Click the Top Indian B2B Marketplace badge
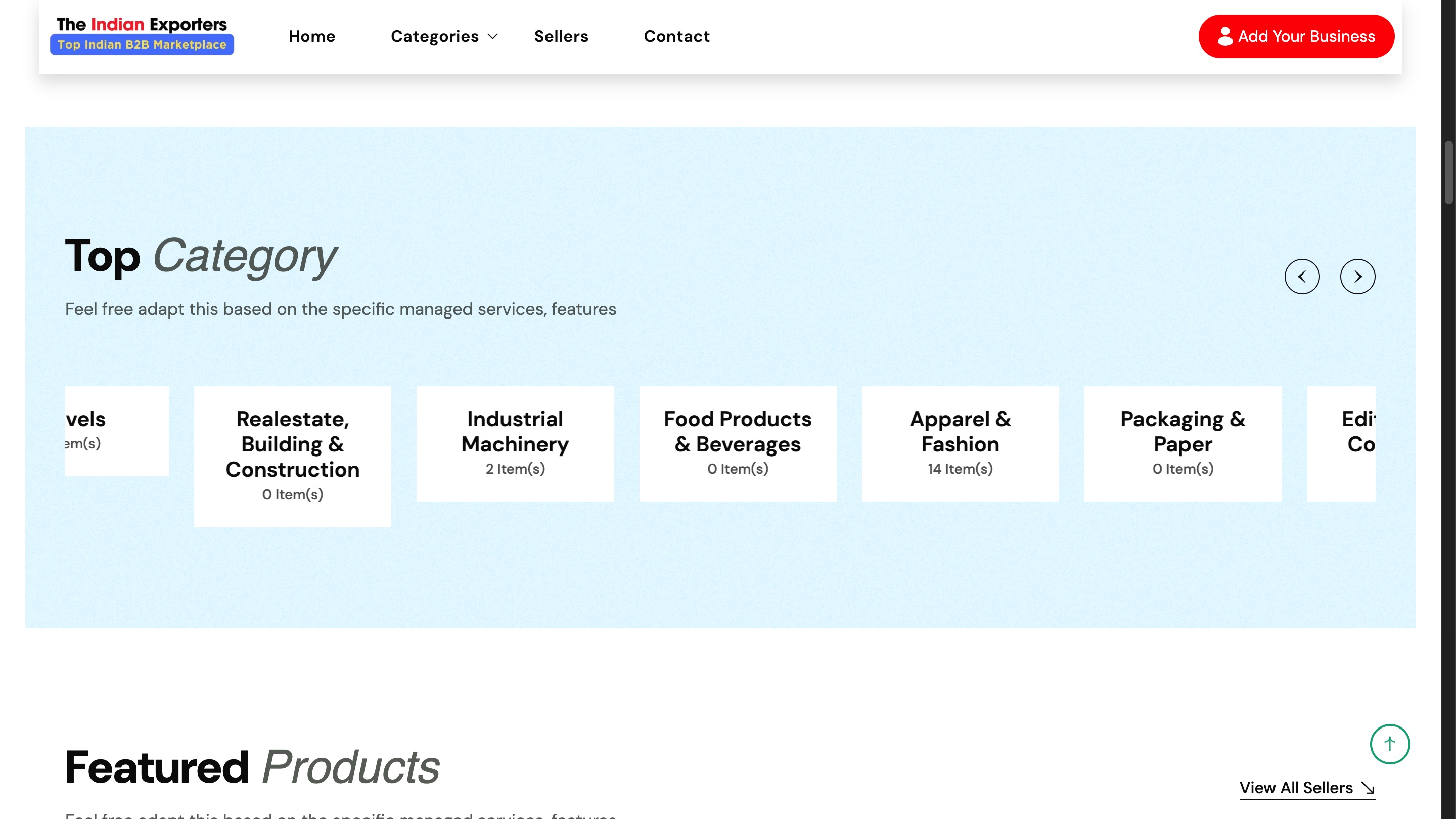Image resolution: width=1456 pixels, height=819 pixels. click(x=142, y=44)
